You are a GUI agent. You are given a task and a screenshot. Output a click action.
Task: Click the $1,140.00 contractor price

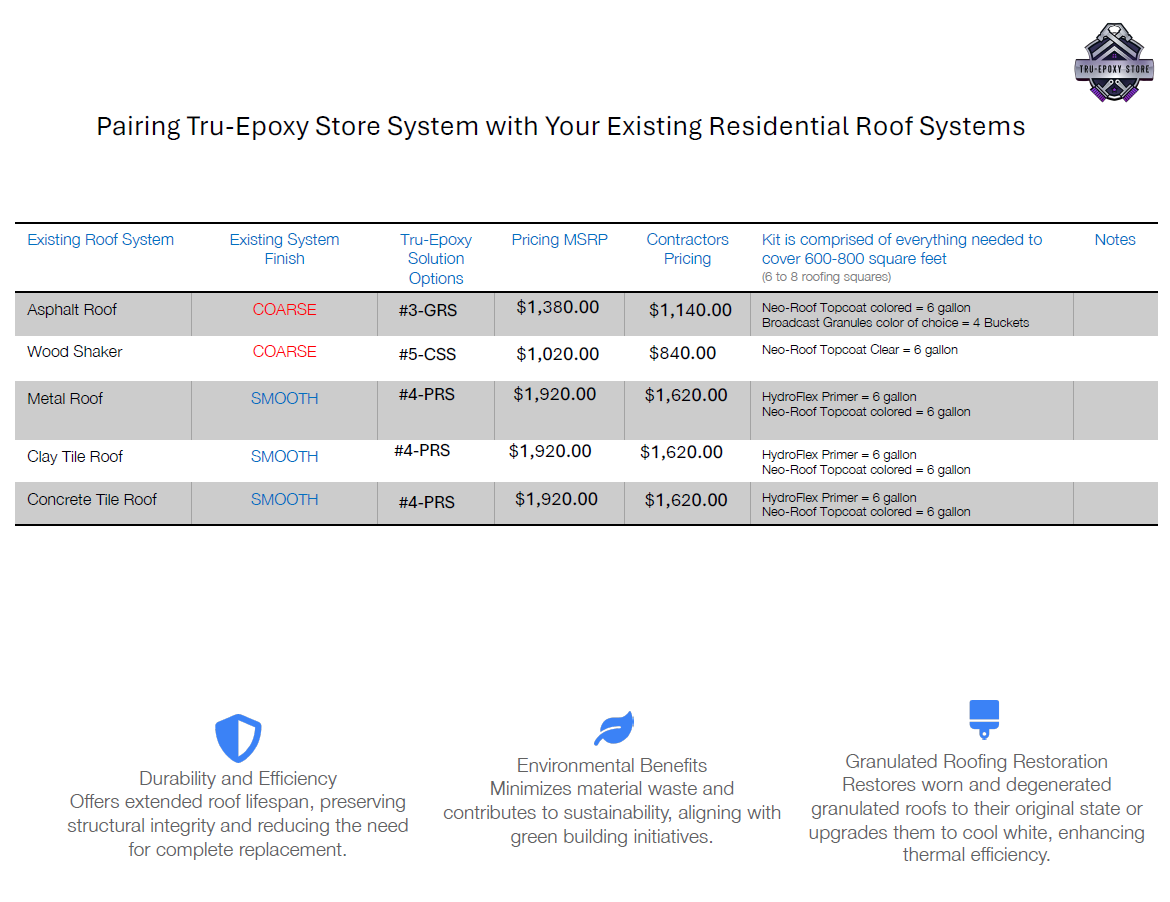point(690,310)
